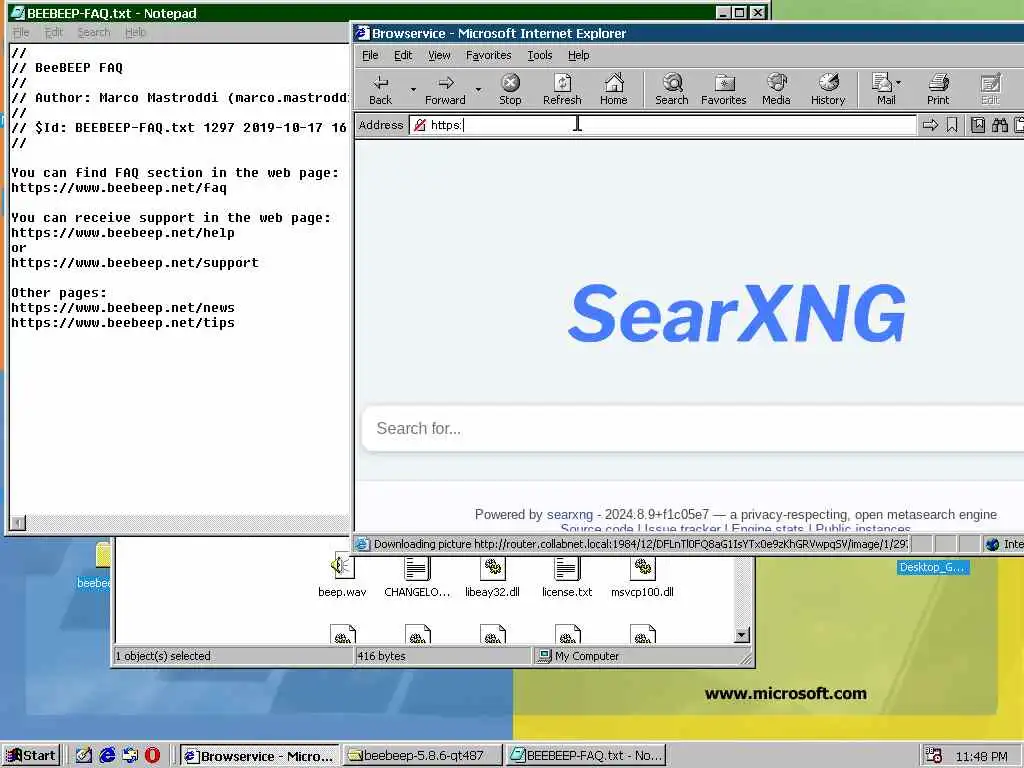Click the beebeep.net/tips URL in Notepad
Image resolution: width=1024 pixels, height=768 pixels.
click(x=123, y=323)
